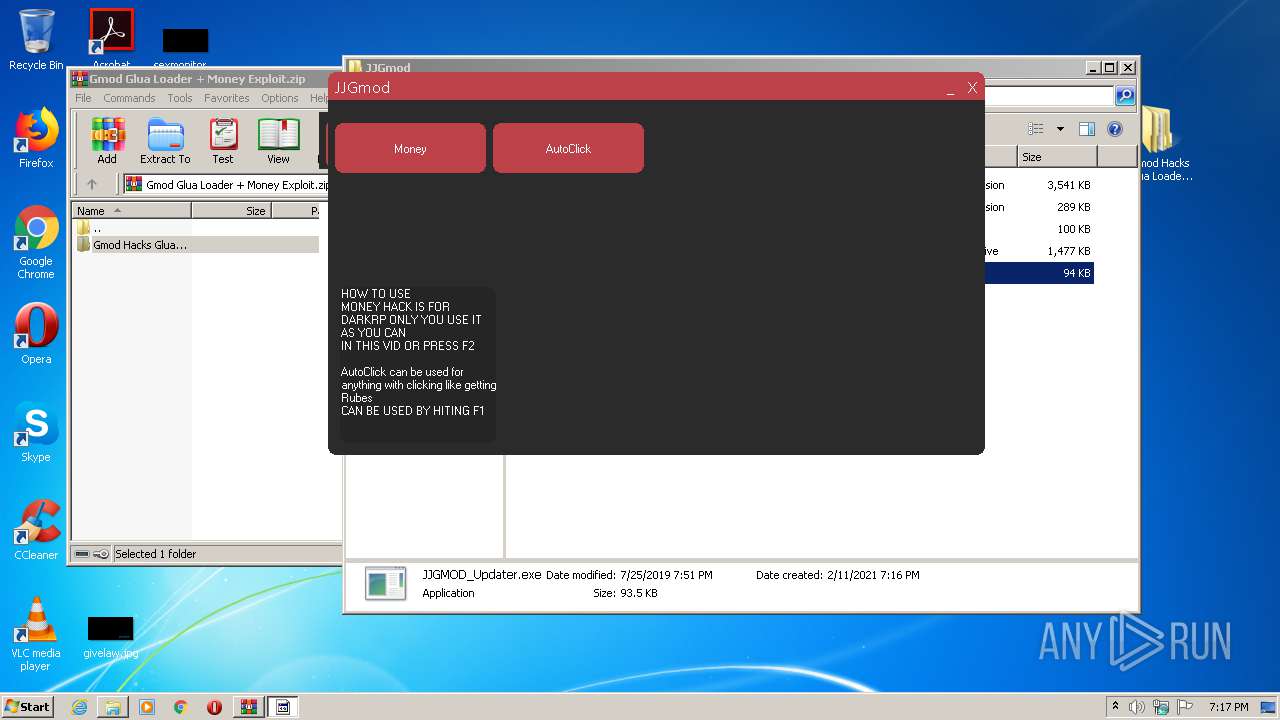Open the Acrobat desktop shortcut
Viewport: 1280px width, 720px height.
[111, 38]
